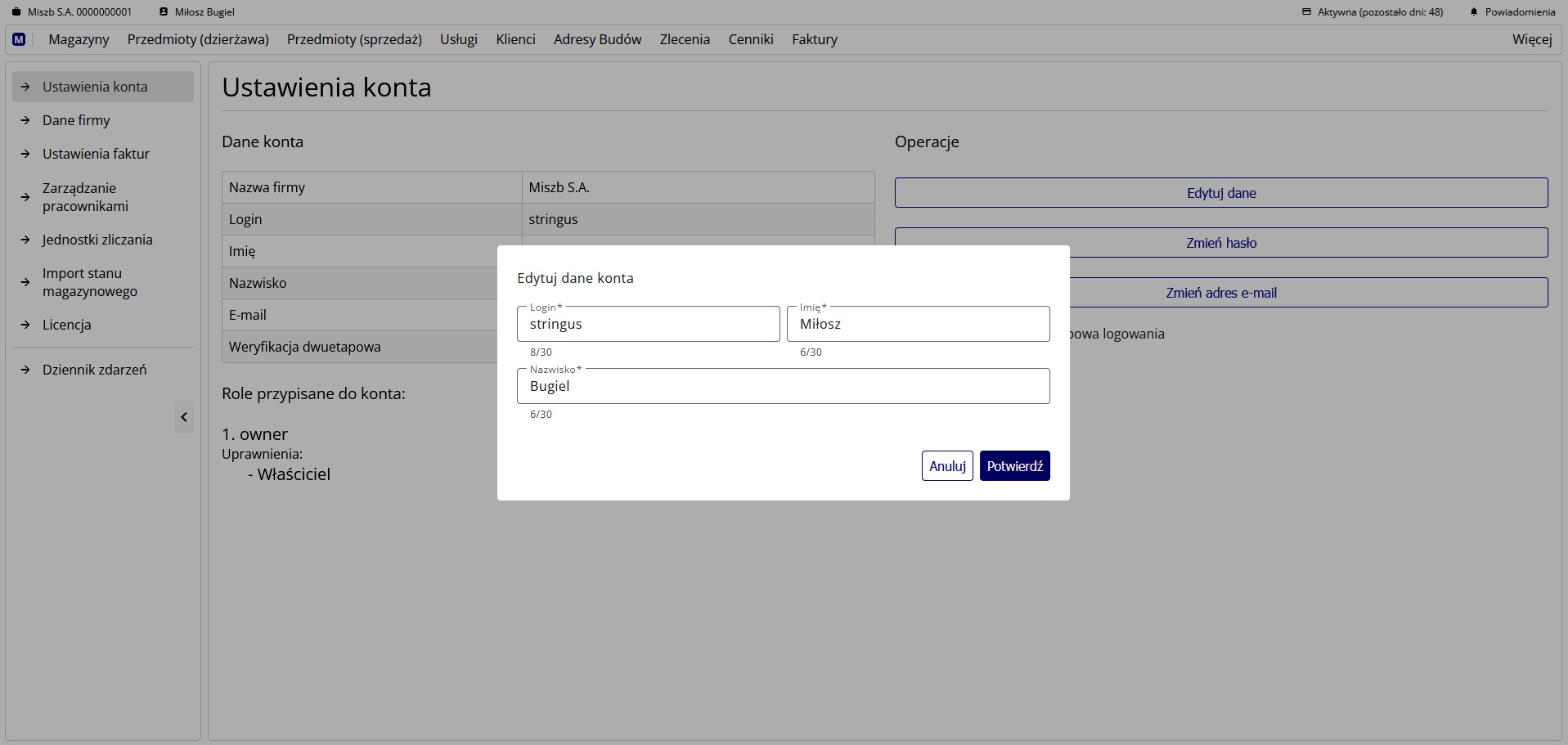
Task: Expand the Więcej menu
Action: (1531, 39)
